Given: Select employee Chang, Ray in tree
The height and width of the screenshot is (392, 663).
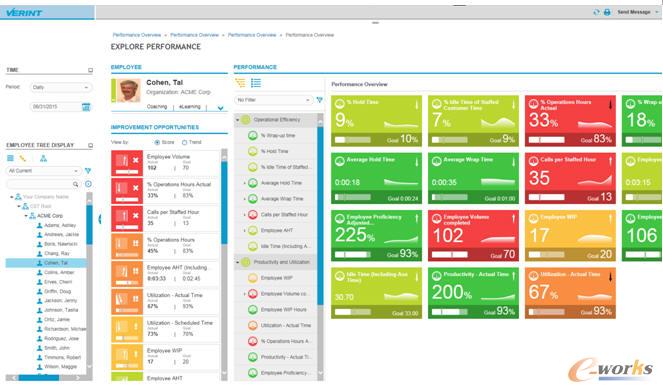Looking at the screenshot, I should click(57, 253).
